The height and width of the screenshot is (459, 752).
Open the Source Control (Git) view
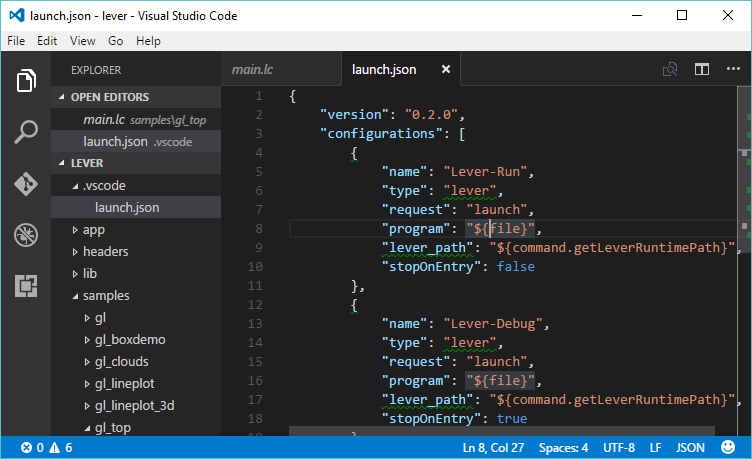26,184
